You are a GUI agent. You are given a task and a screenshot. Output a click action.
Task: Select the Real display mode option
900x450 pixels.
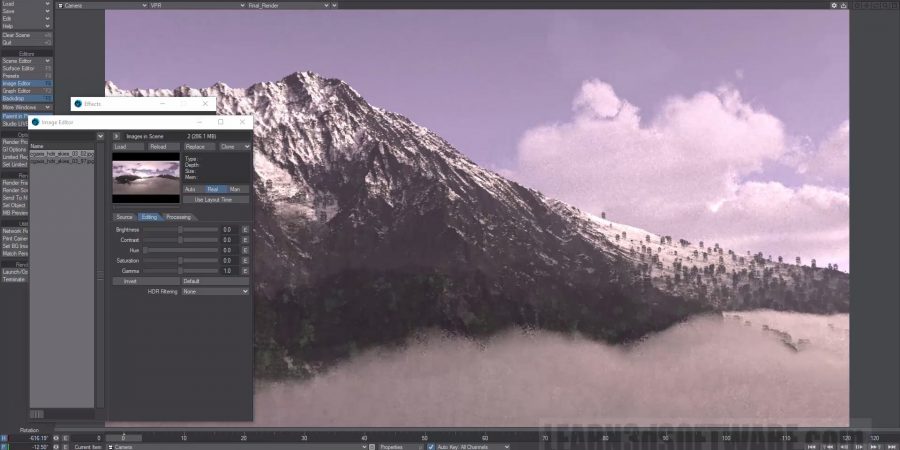click(214, 189)
